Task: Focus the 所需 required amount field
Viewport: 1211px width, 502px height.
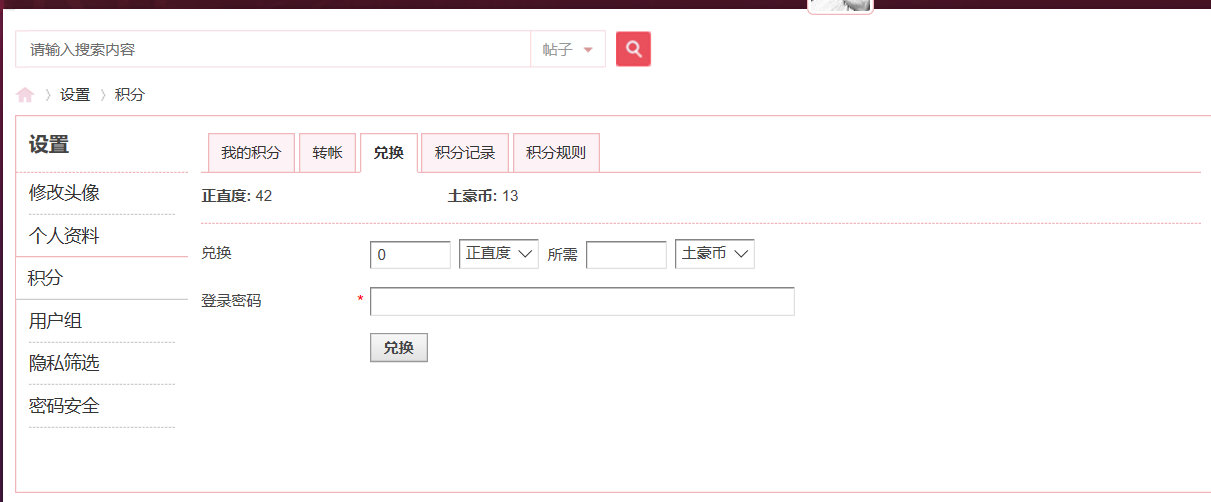Action: tap(626, 255)
